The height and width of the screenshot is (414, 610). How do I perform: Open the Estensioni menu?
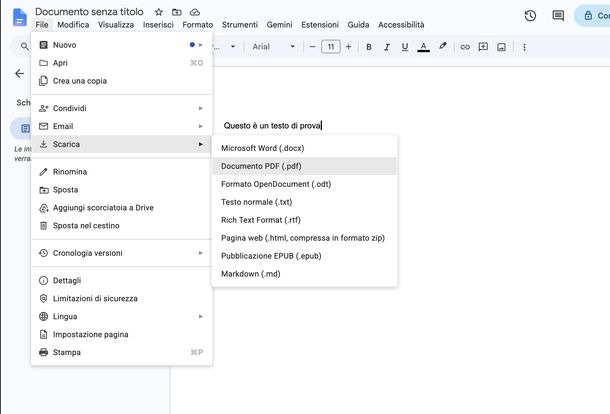point(320,25)
